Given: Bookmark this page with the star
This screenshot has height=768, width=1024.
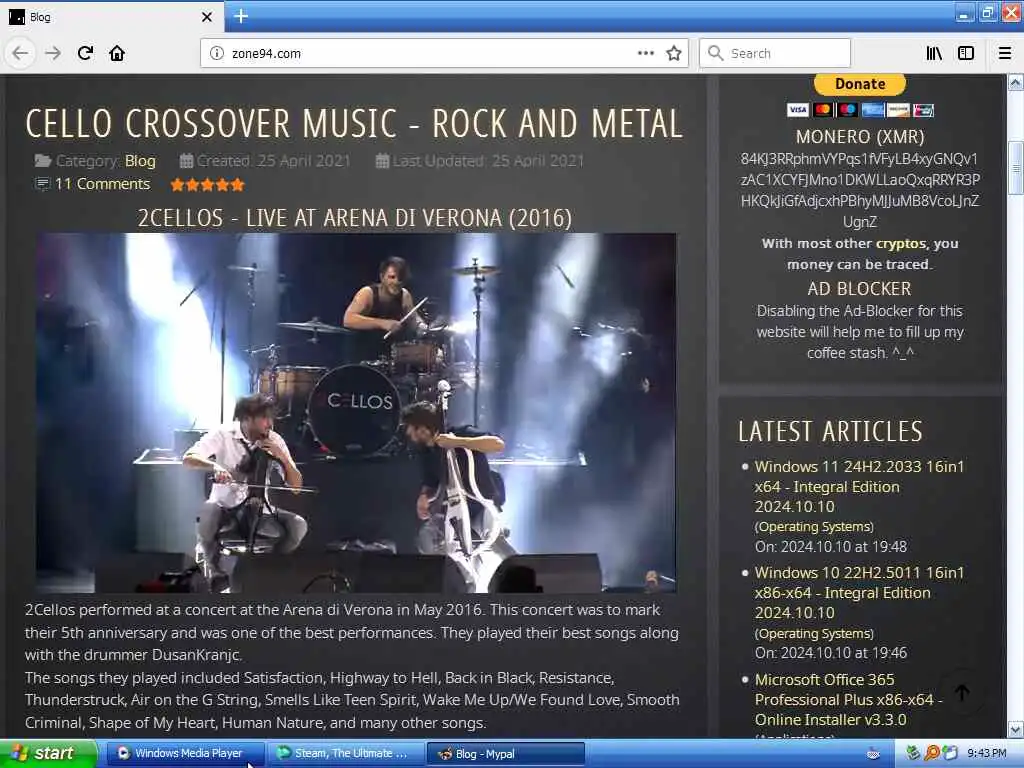Looking at the screenshot, I should pyautogui.click(x=674, y=54).
